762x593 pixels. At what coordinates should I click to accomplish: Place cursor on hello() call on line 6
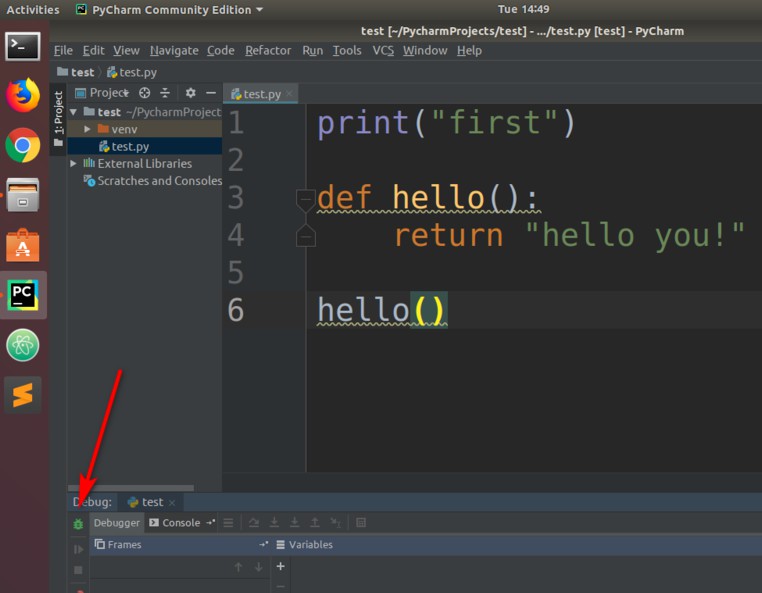(382, 310)
